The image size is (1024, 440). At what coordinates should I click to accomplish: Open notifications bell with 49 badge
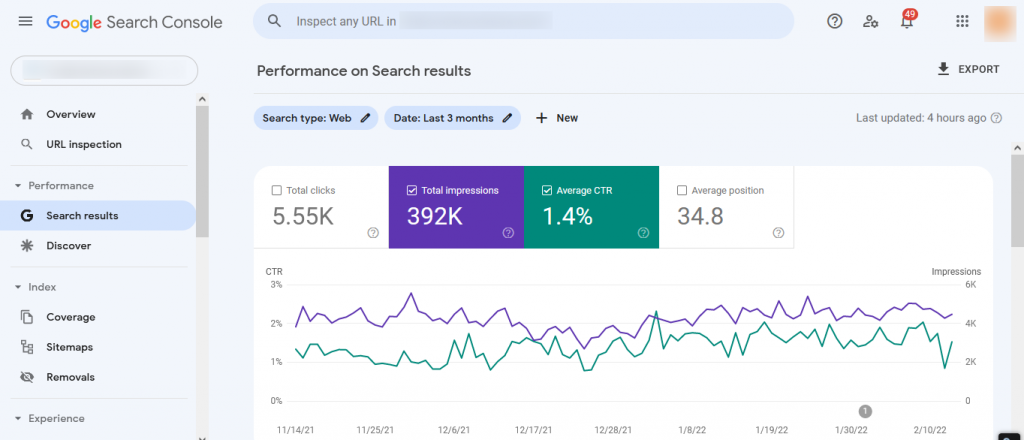(907, 20)
